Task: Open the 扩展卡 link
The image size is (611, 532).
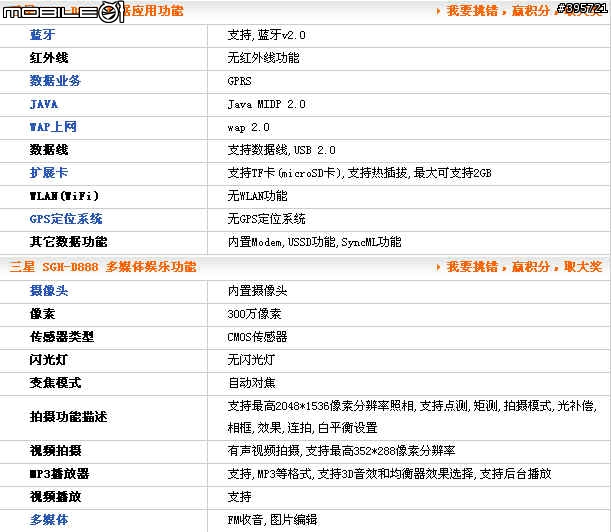Action: [49, 173]
